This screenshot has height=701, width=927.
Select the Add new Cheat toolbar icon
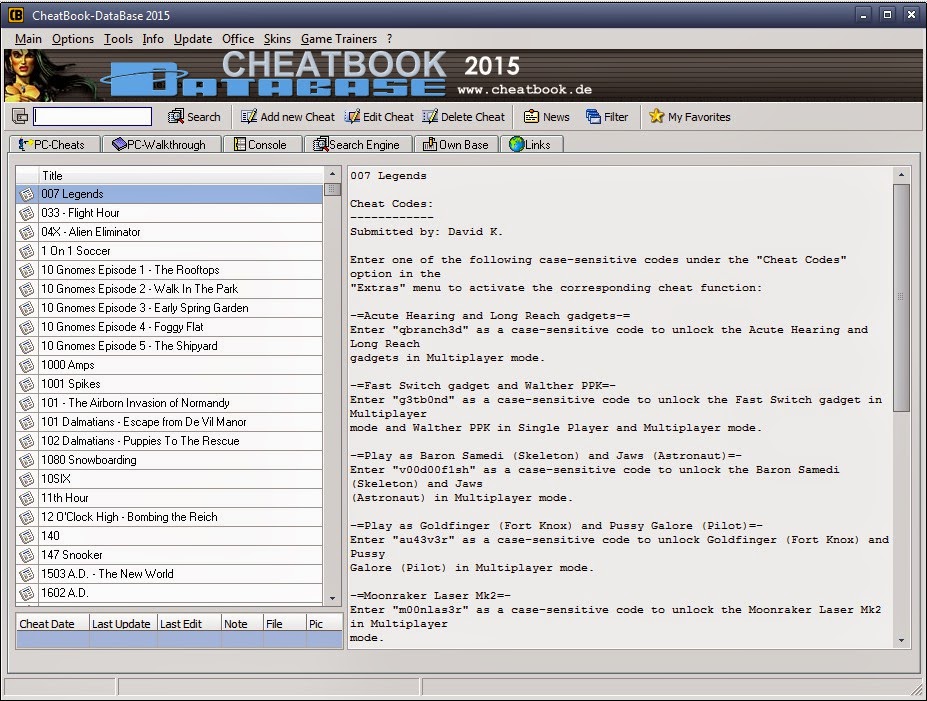(287, 116)
